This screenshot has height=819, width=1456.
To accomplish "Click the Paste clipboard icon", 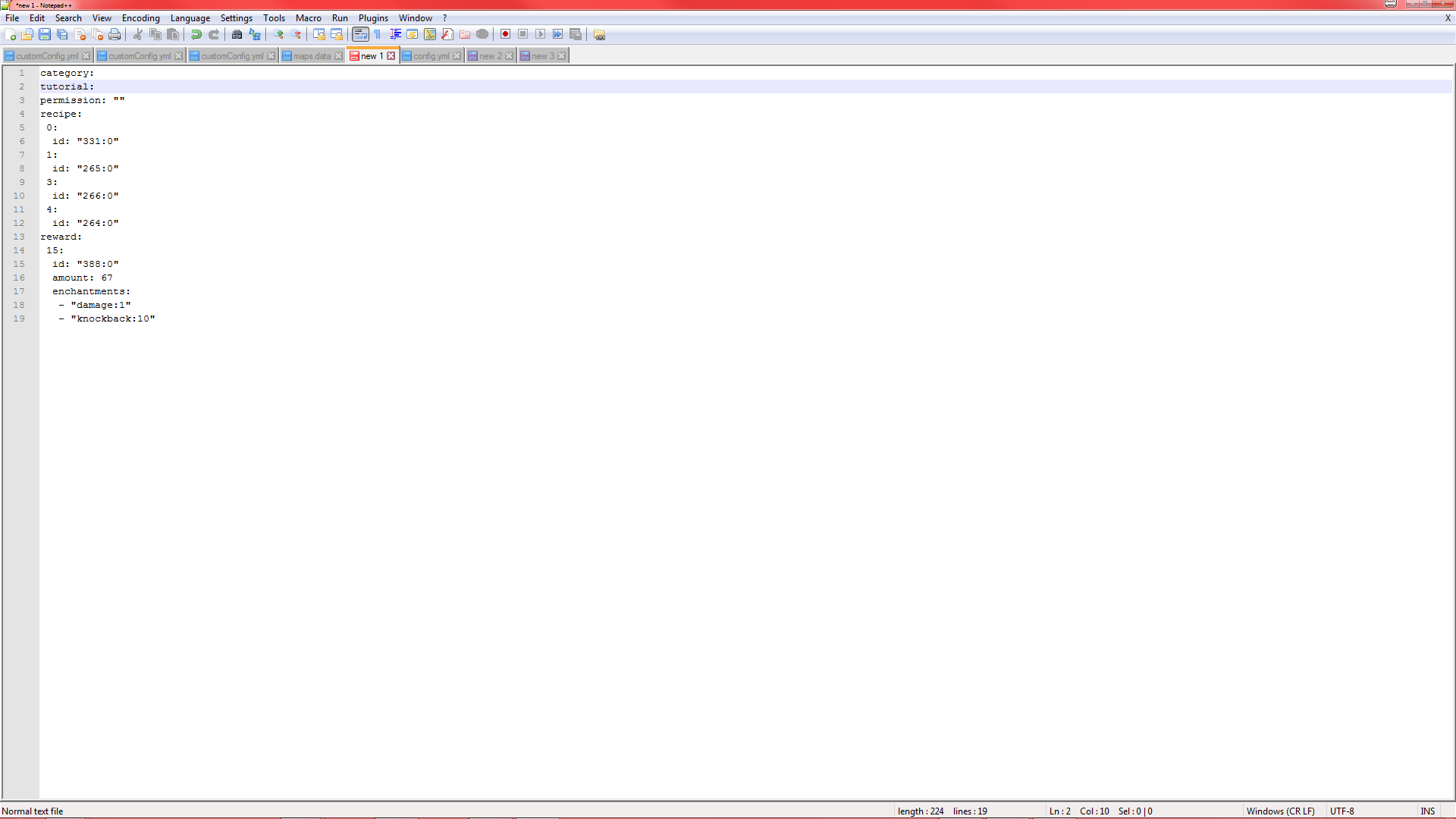I will (173, 34).
